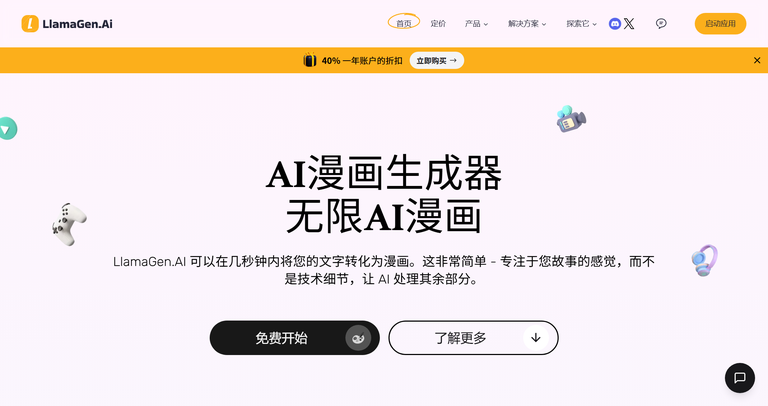Expand the 解决方案 dropdown menu

pos(527,24)
